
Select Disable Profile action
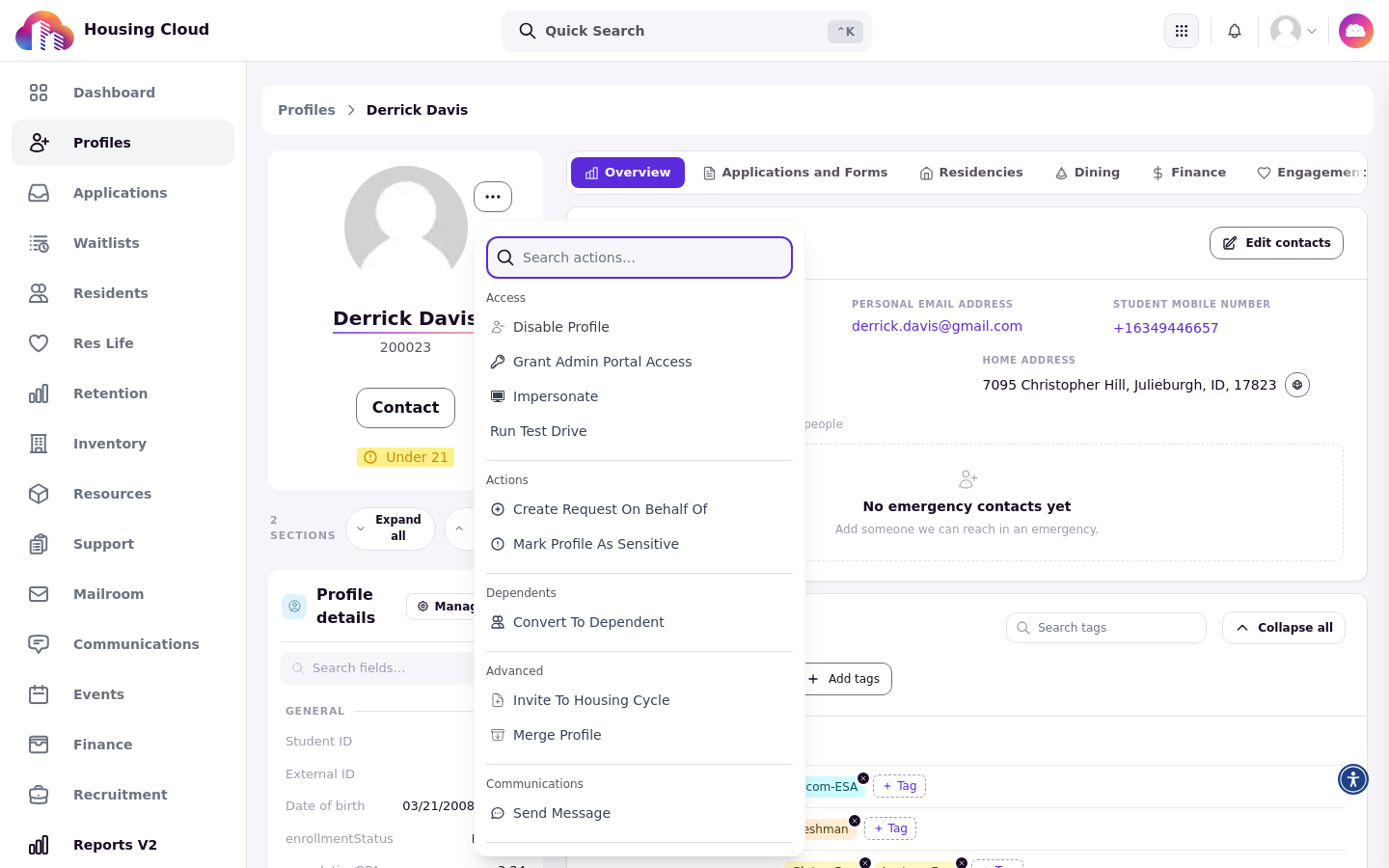640,327
